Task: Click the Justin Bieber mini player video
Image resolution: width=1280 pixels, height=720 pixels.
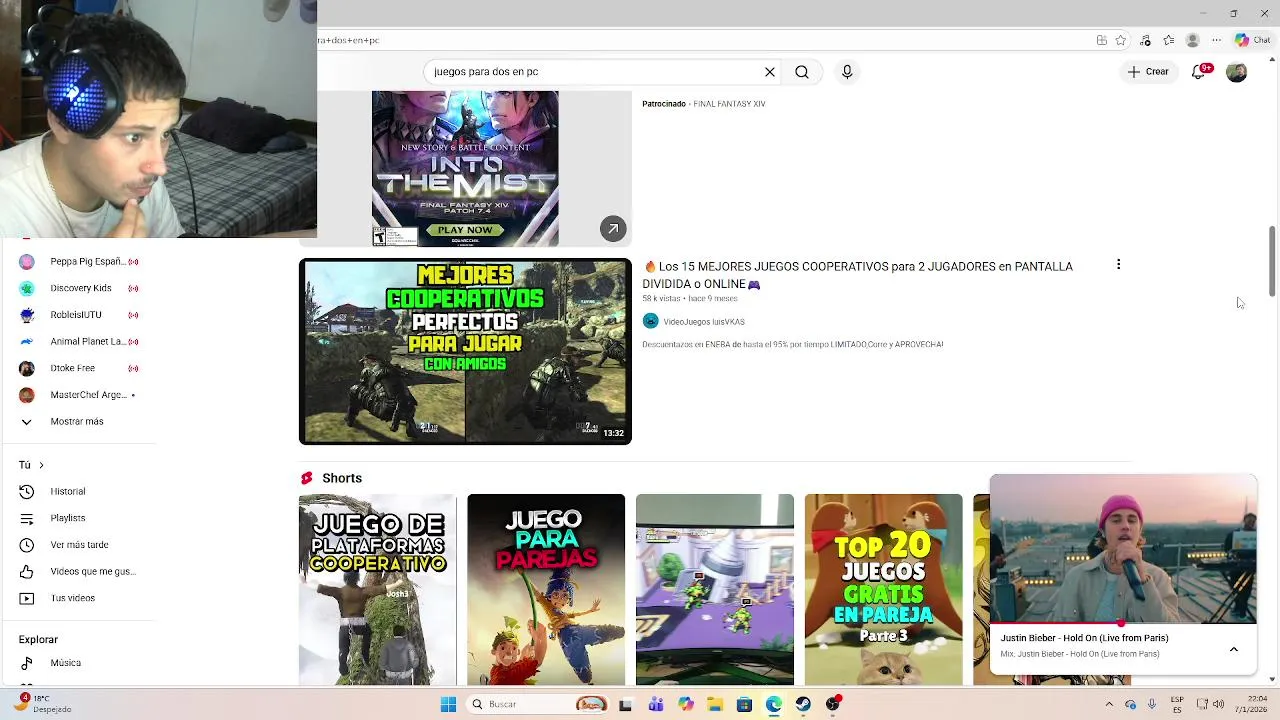Action: click(x=1123, y=550)
